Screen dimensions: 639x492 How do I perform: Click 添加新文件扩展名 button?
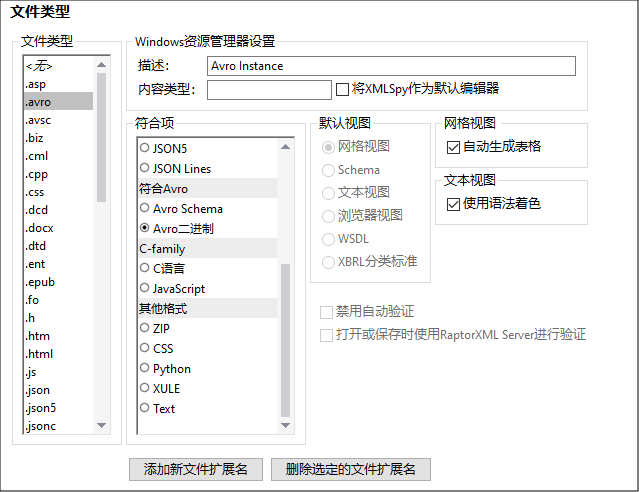click(x=196, y=469)
